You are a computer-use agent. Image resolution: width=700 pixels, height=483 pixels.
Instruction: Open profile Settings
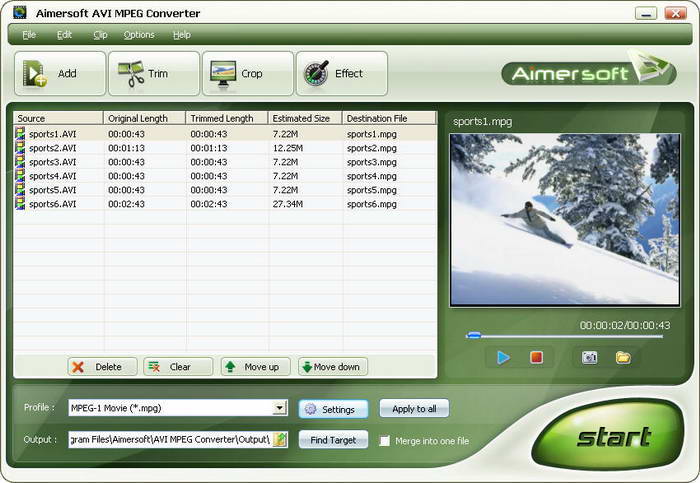pyautogui.click(x=333, y=409)
